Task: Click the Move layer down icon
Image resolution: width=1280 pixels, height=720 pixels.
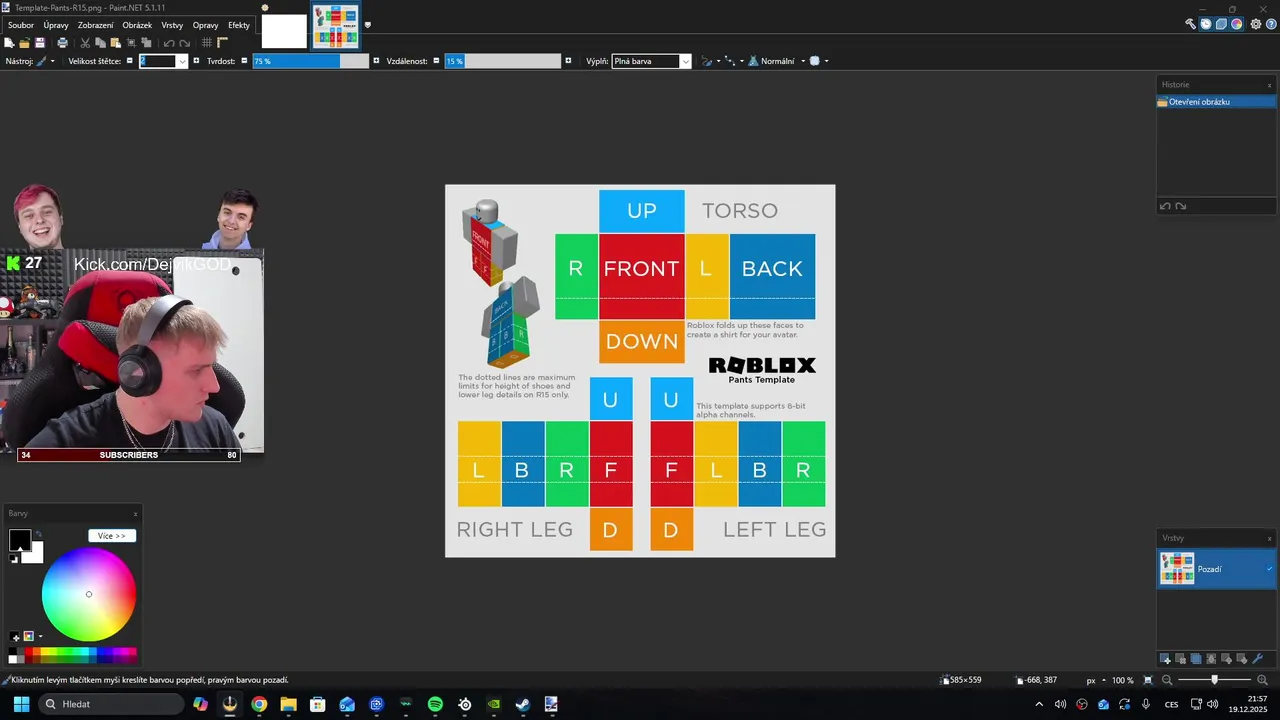Action: 1242,658
